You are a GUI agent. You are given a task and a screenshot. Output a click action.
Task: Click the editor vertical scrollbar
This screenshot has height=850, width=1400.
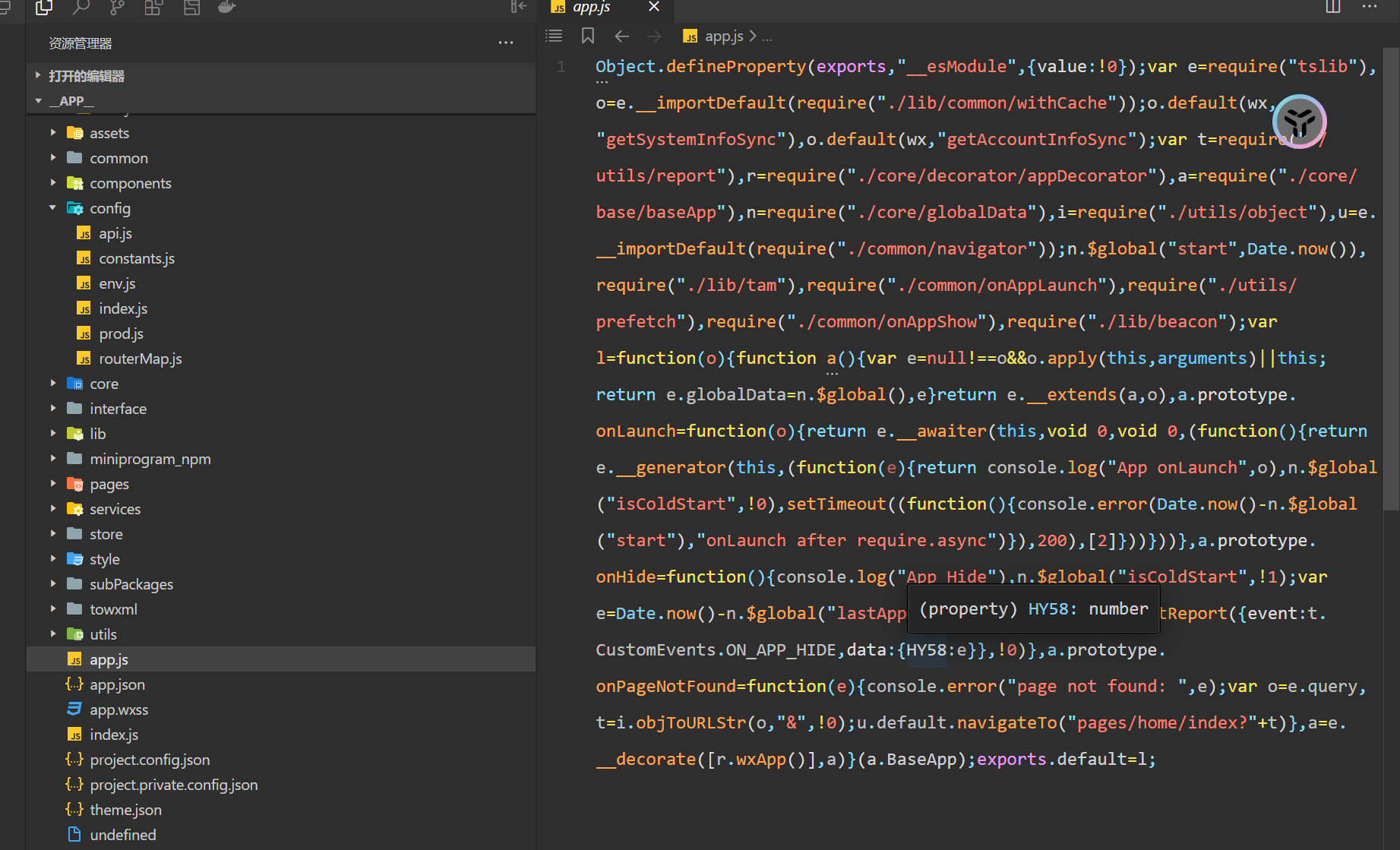coord(1390,281)
